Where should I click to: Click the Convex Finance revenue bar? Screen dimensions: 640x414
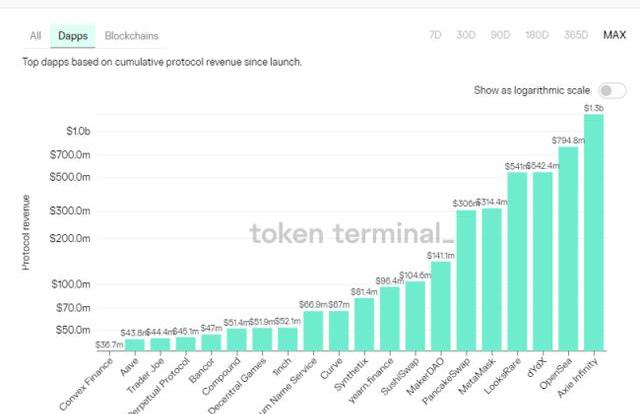point(109,349)
